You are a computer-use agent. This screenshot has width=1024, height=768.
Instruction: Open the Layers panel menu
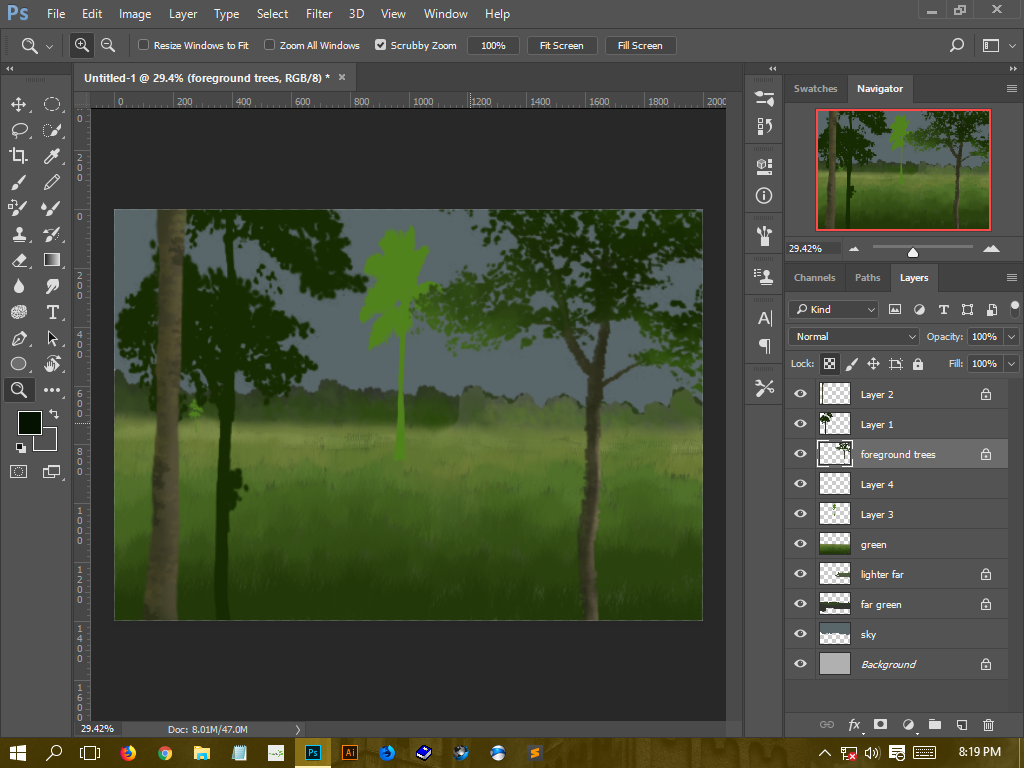[1012, 278]
